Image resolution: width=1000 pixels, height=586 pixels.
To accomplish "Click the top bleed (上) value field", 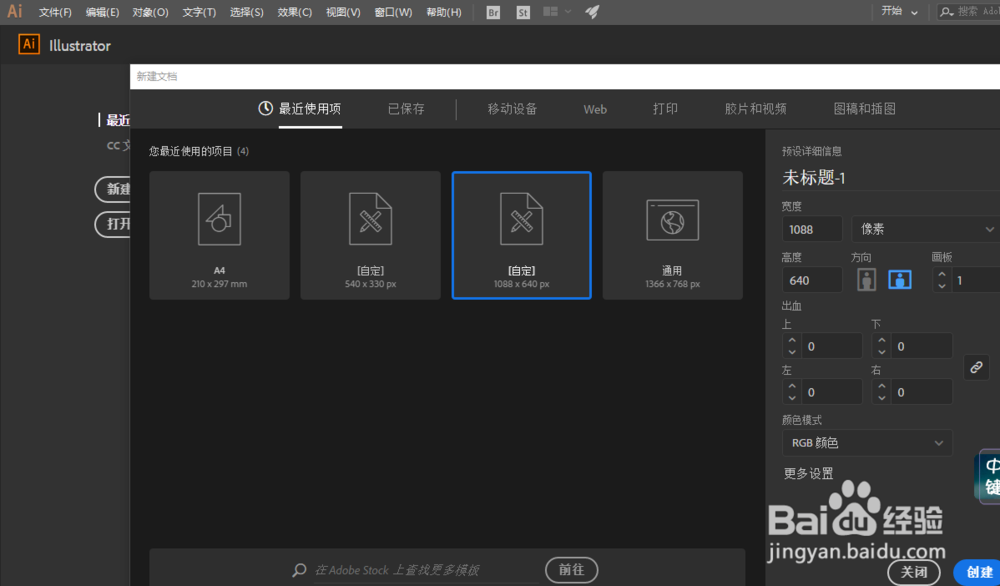I will [832, 346].
